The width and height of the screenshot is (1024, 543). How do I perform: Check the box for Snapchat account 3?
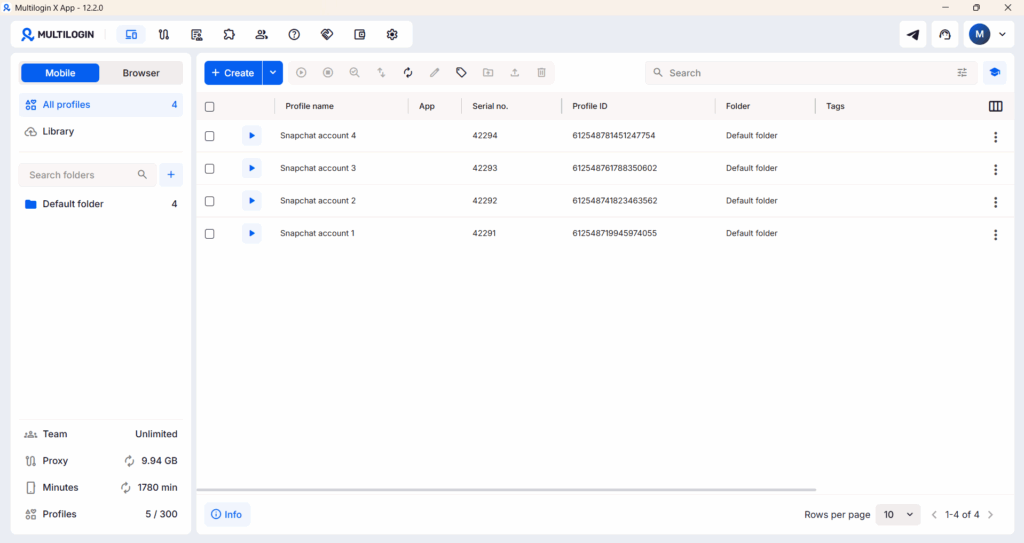coord(210,169)
